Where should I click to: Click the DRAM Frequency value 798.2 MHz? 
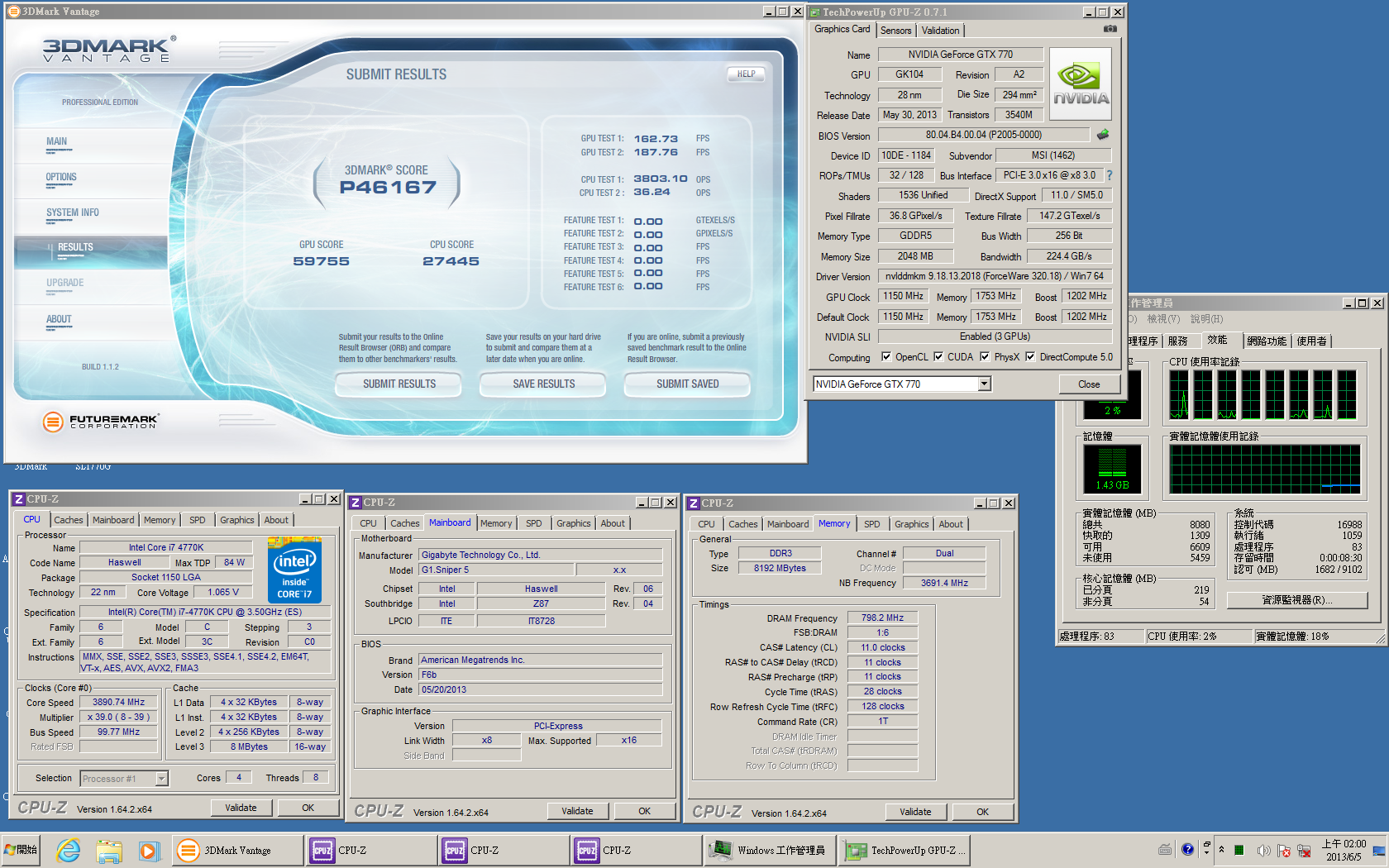click(x=882, y=618)
